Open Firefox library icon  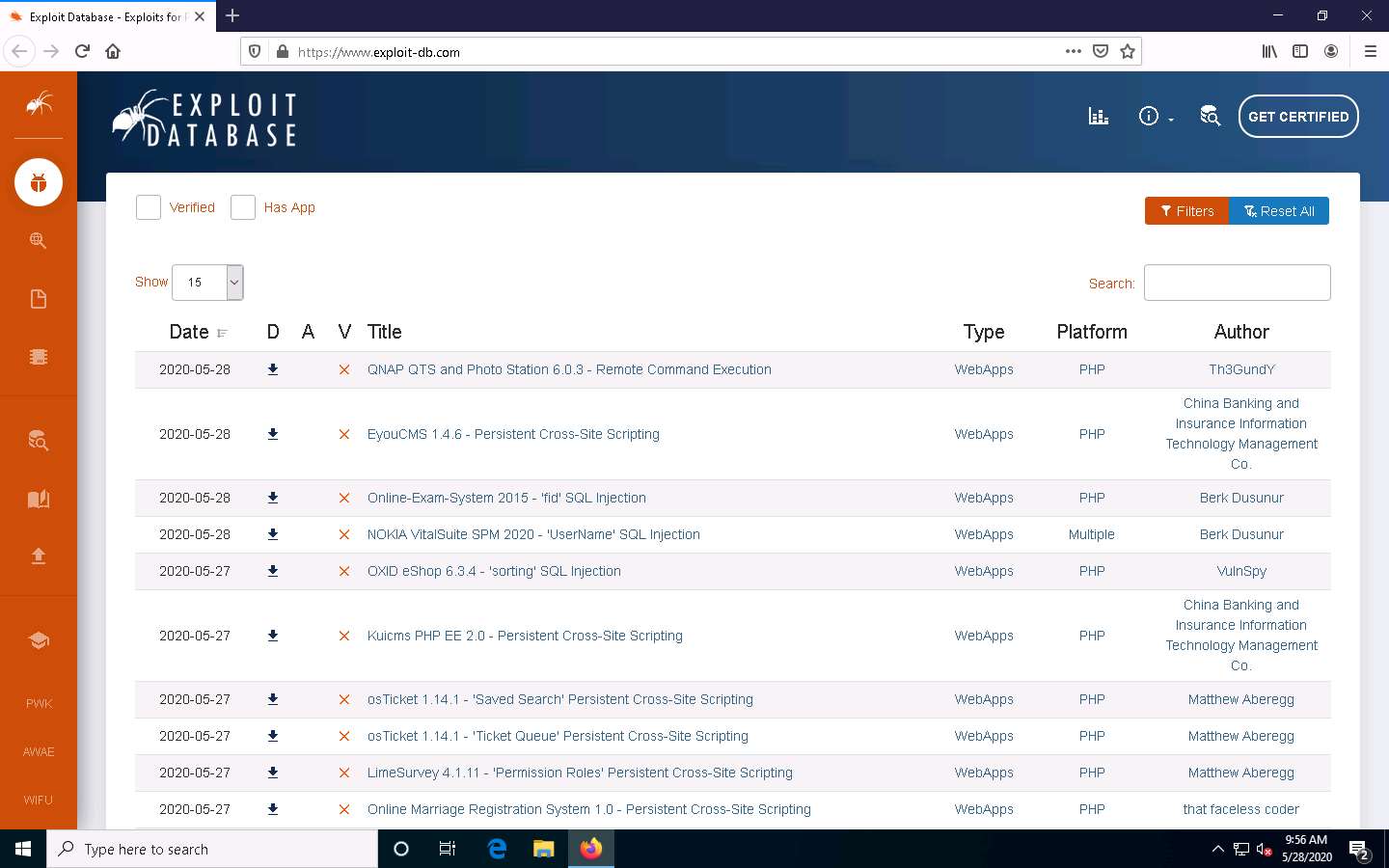pos(1269,51)
